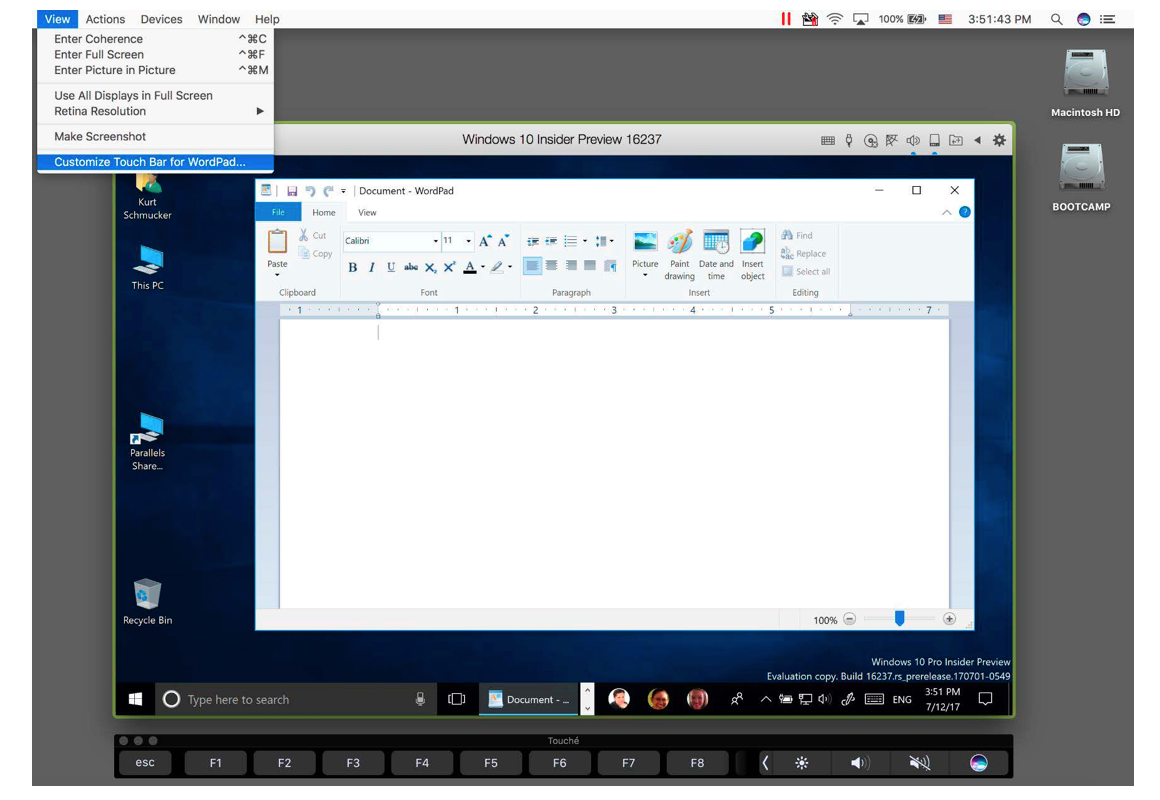Click Find in Editing group
This screenshot has width=1160, height=800.
point(797,235)
